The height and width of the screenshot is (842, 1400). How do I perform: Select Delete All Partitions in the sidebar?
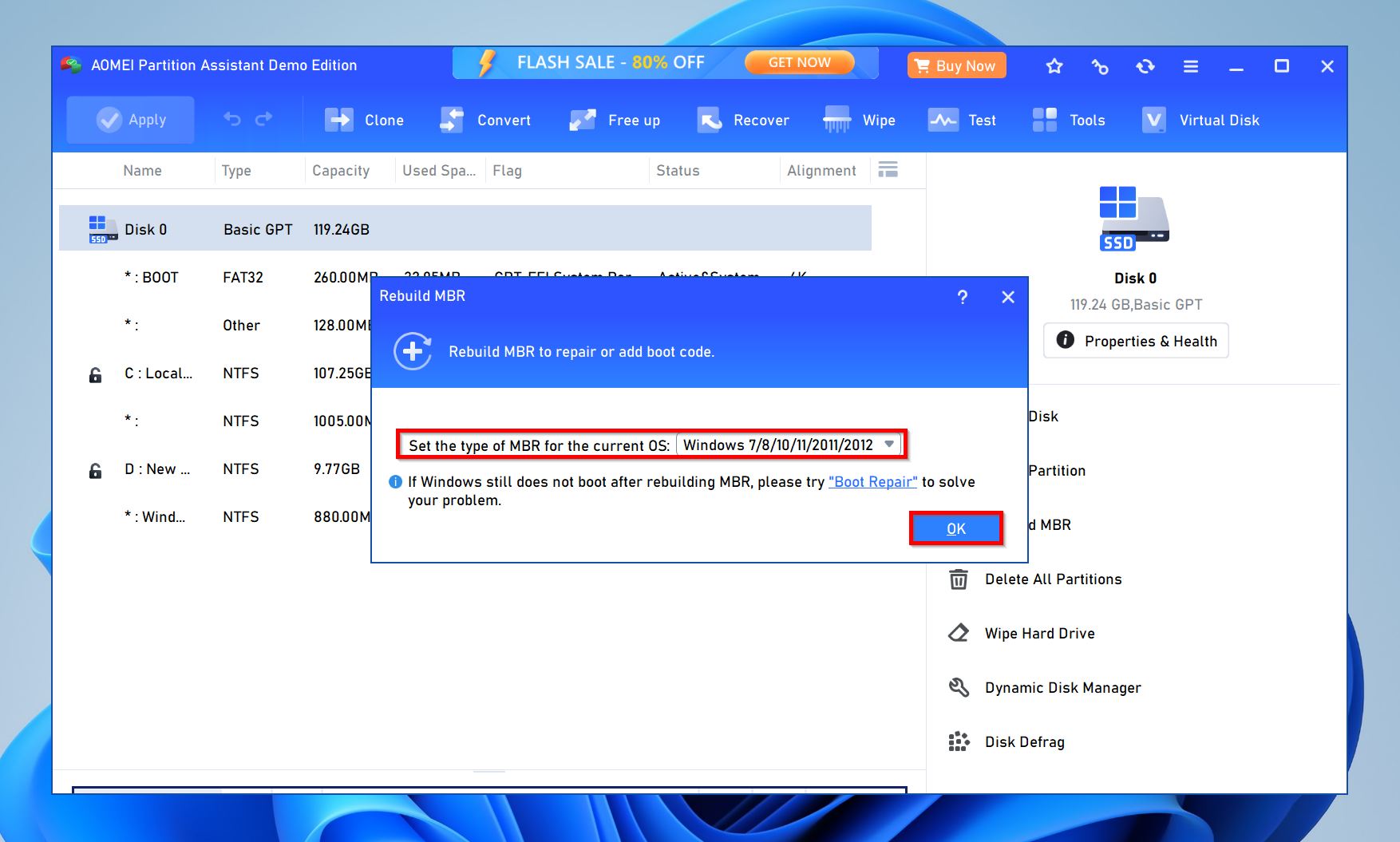1052,579
